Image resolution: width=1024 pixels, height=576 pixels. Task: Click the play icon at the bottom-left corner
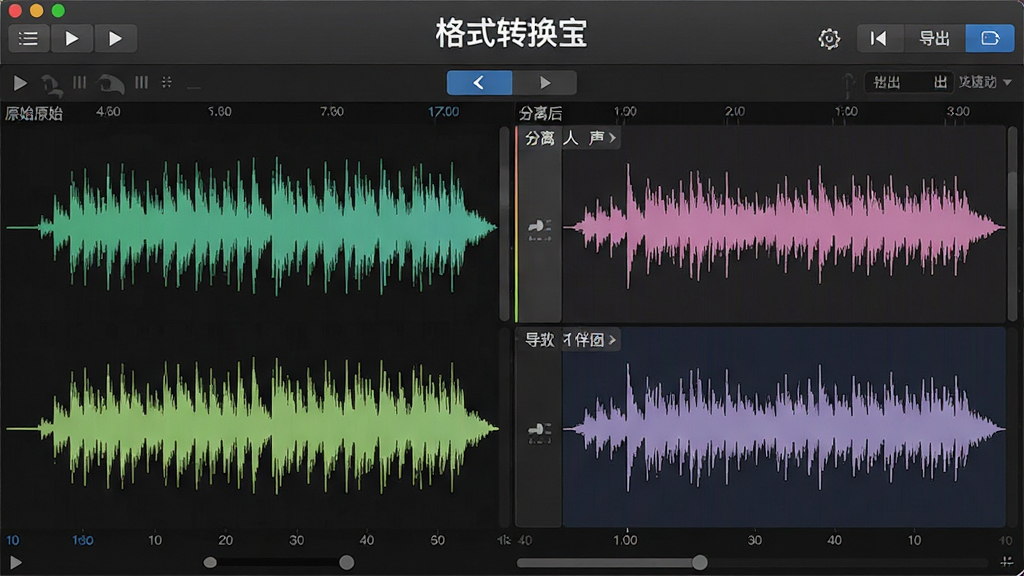16,562
